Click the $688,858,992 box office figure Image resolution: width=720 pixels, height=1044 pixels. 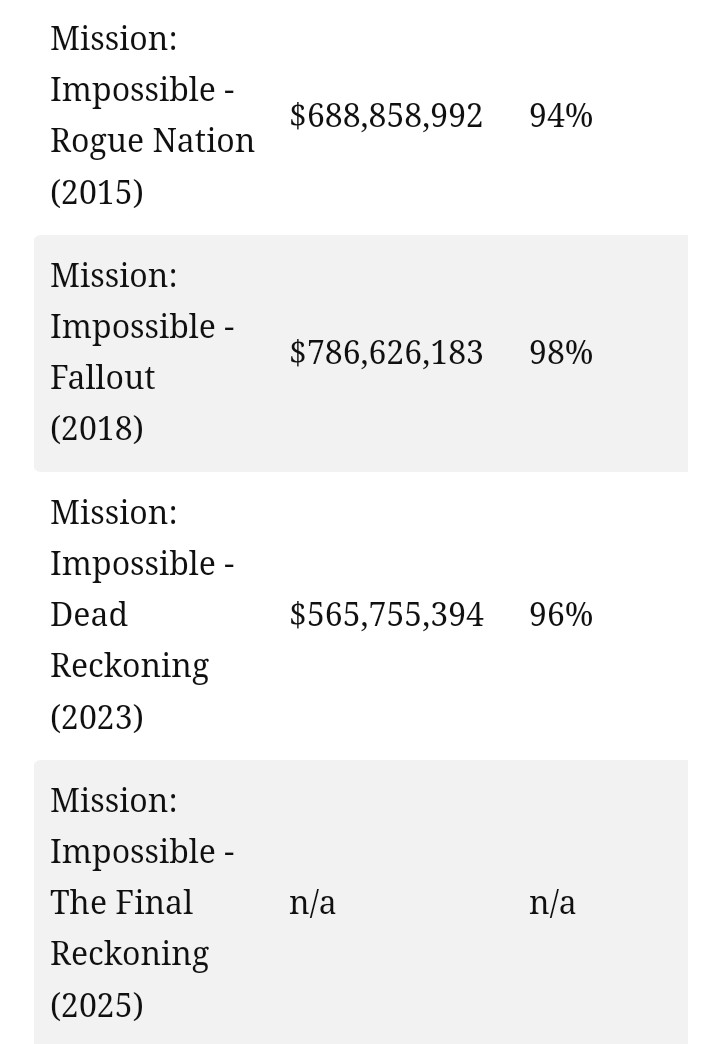point(386,115)
